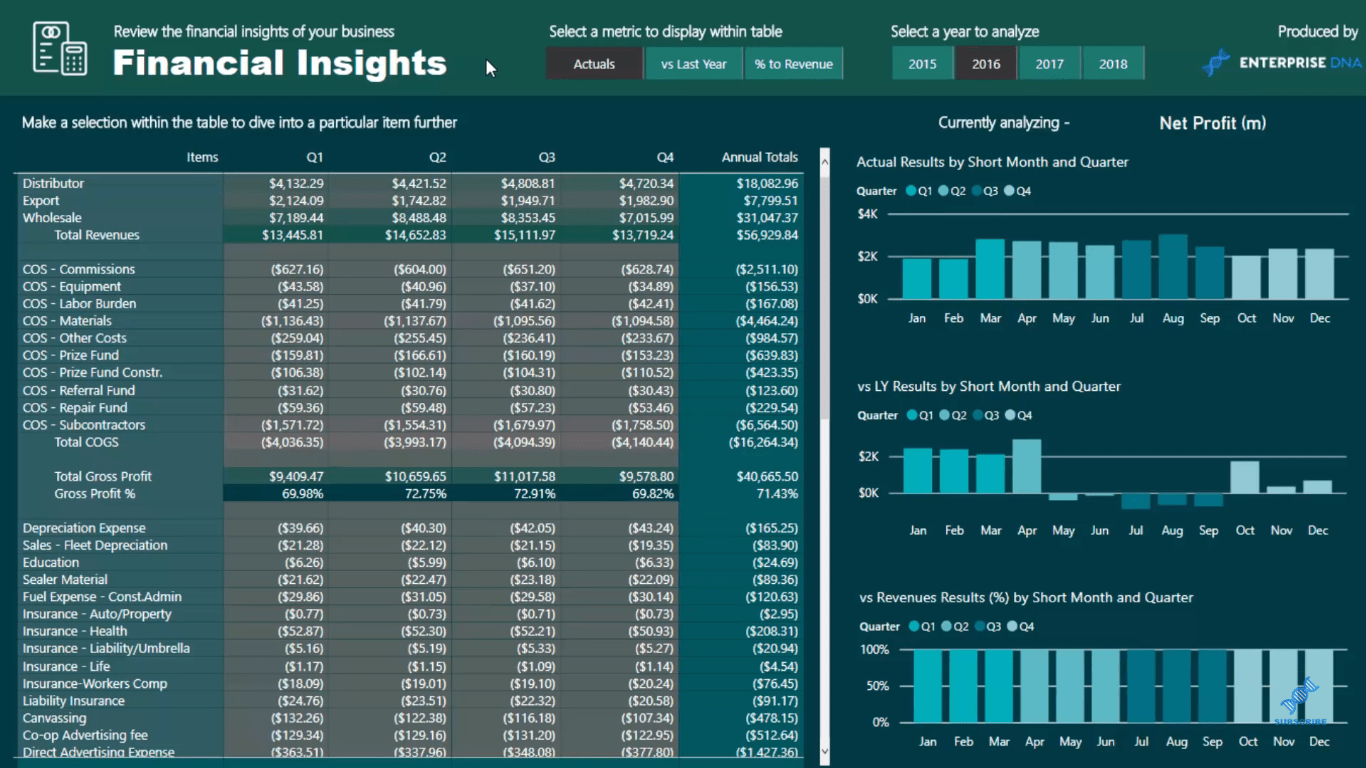Click the Oct bar in vs LY Results chart
This screenshot has width=1366, height=768.
click(x=1245, y=477)
